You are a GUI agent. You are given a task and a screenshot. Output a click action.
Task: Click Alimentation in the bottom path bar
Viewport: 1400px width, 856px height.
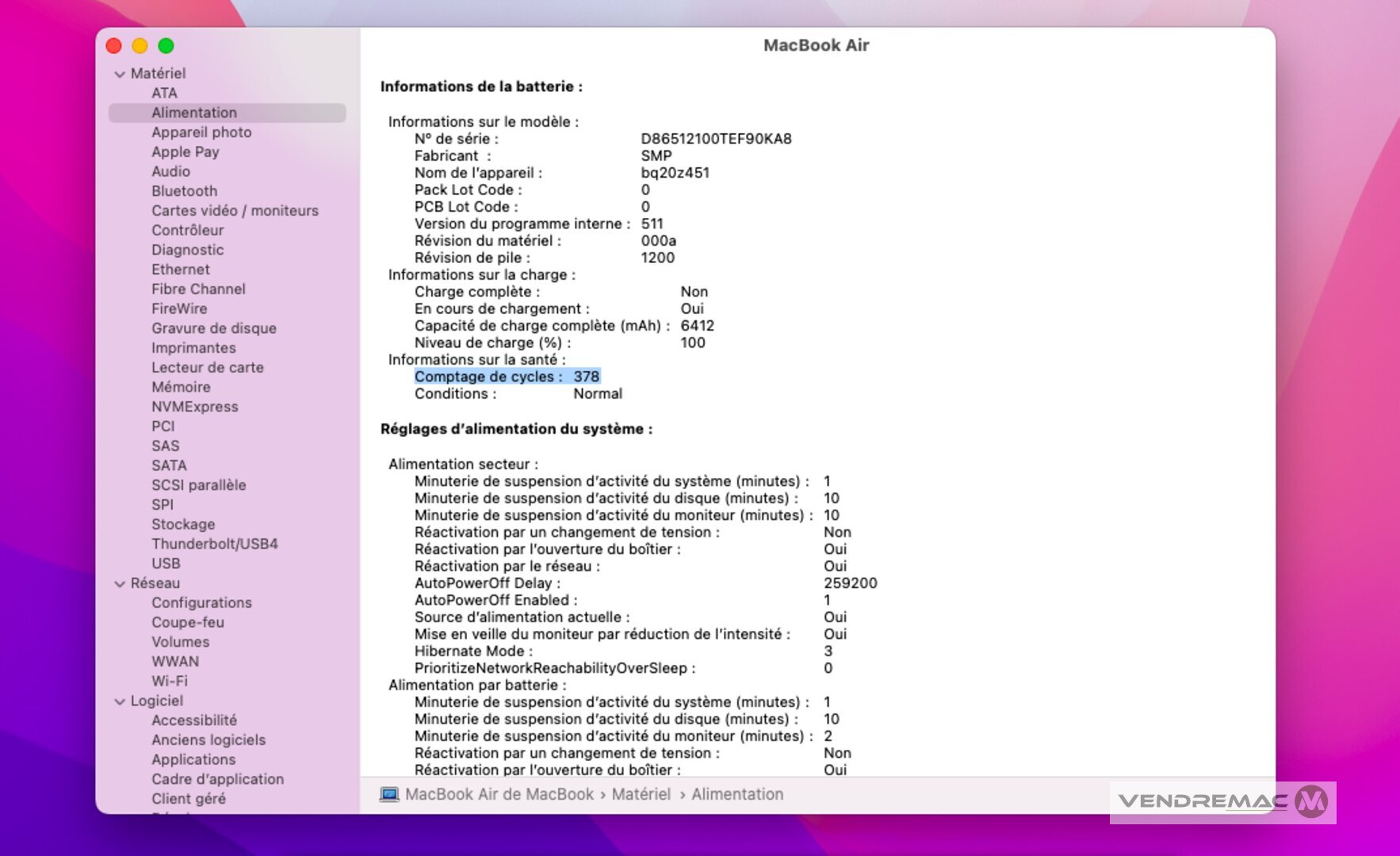(736, 794)
